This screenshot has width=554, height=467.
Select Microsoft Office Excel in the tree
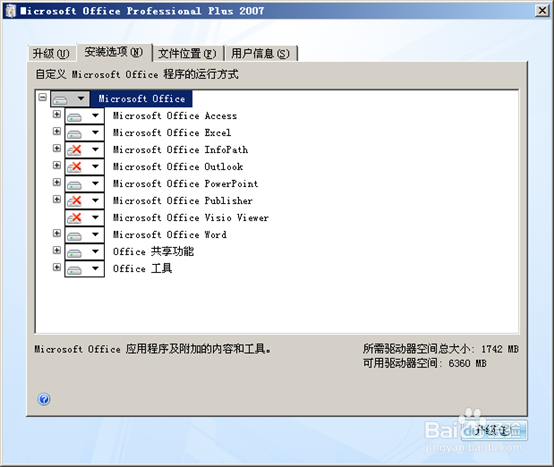(172, 132)
